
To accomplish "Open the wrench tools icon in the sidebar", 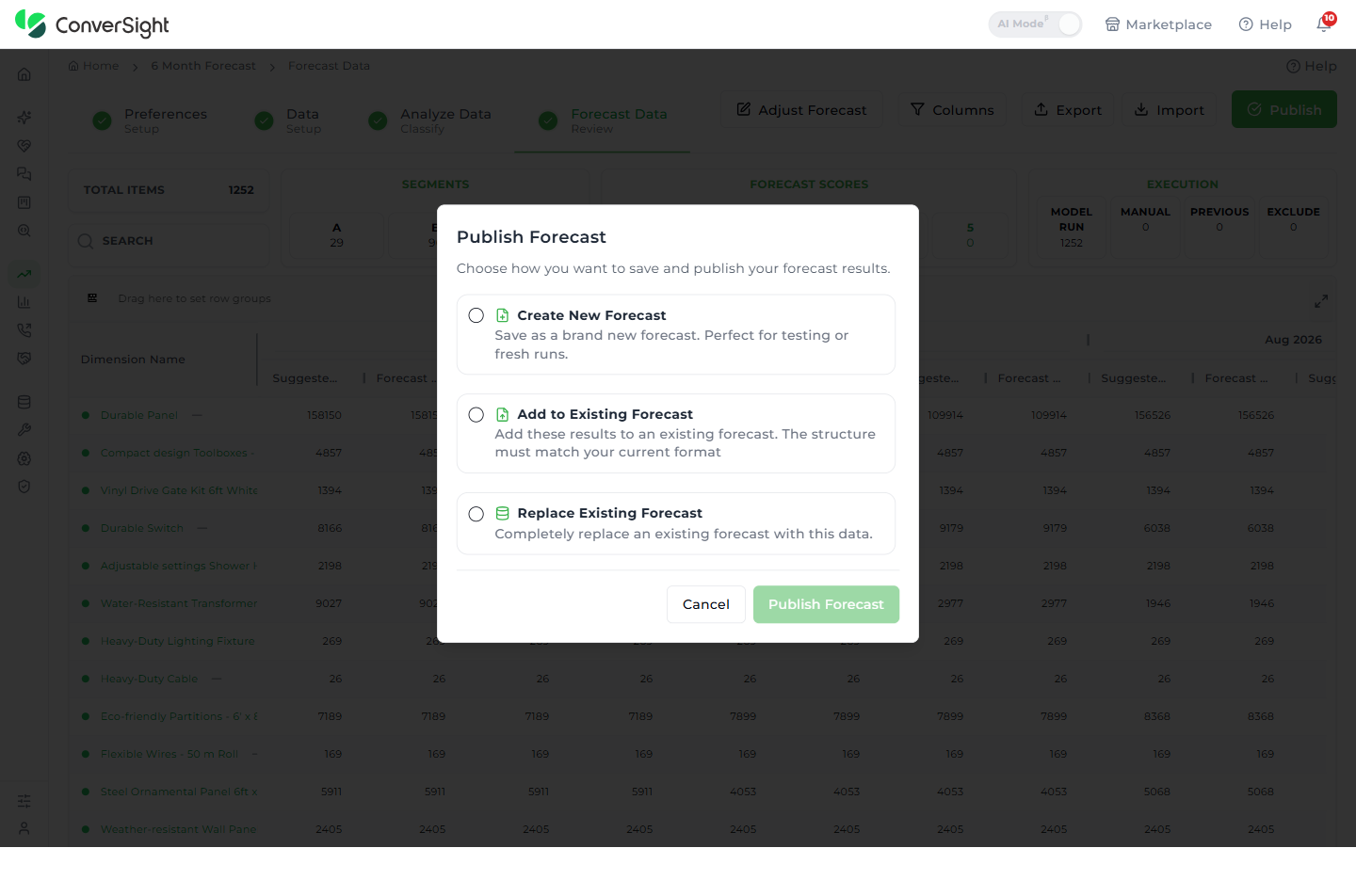I will [24, 430].
